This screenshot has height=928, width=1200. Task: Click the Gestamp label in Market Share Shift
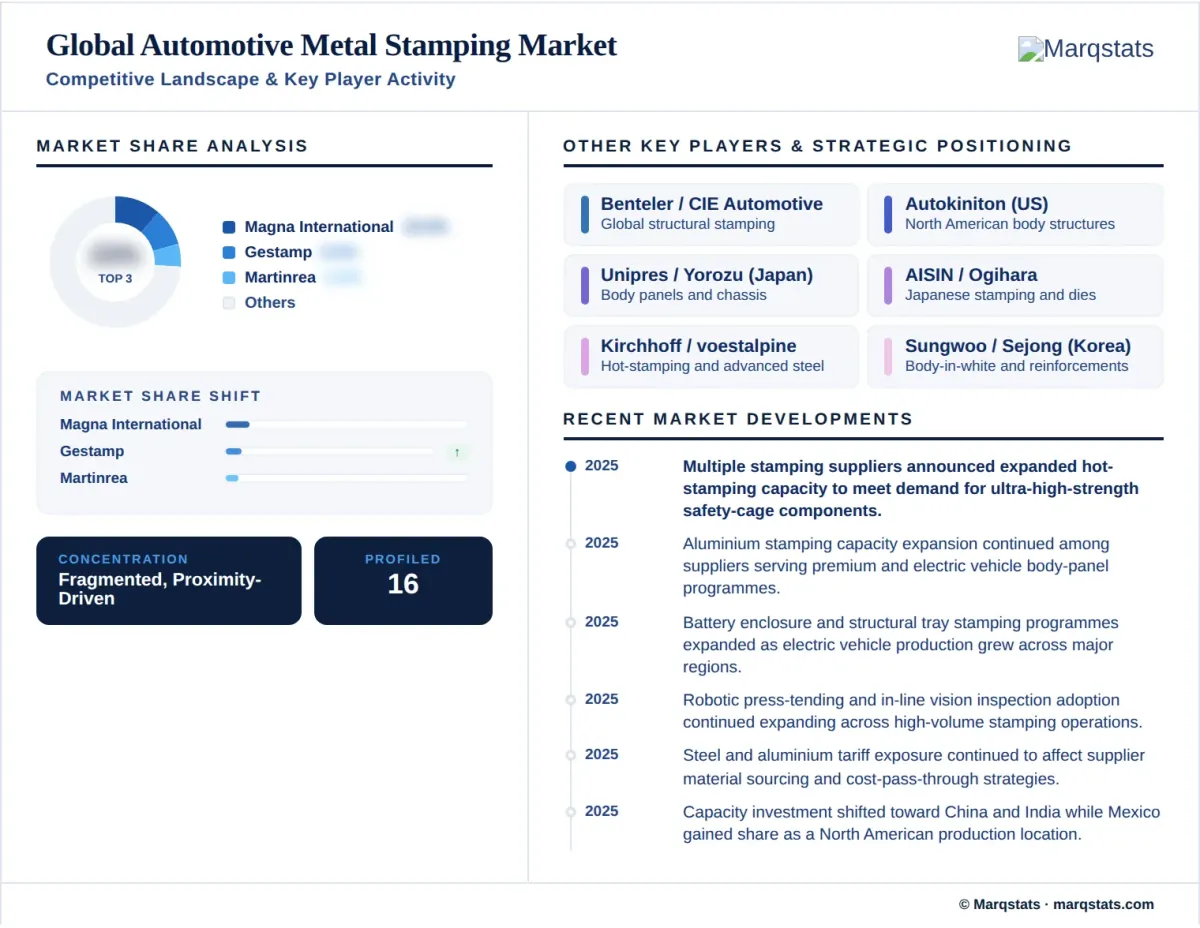(92, 451)
